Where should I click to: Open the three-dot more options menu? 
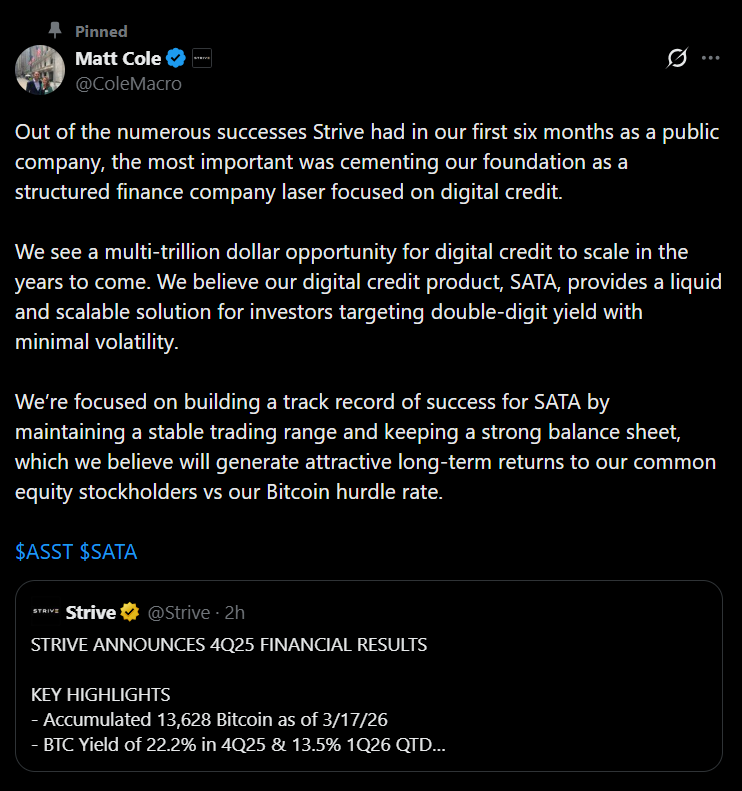[x=710, y=59]
